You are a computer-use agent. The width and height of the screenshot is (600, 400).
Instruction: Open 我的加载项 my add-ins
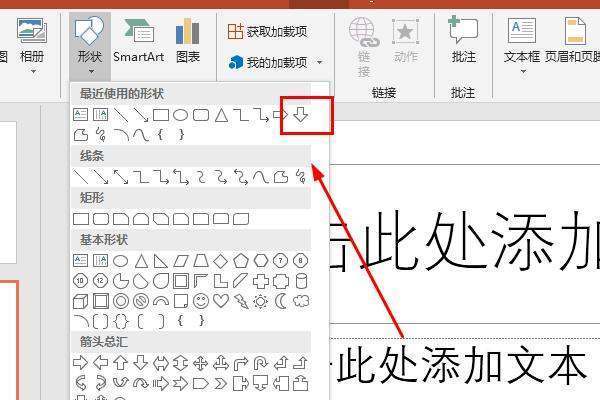pyautogui.click(x=268, y=62)
